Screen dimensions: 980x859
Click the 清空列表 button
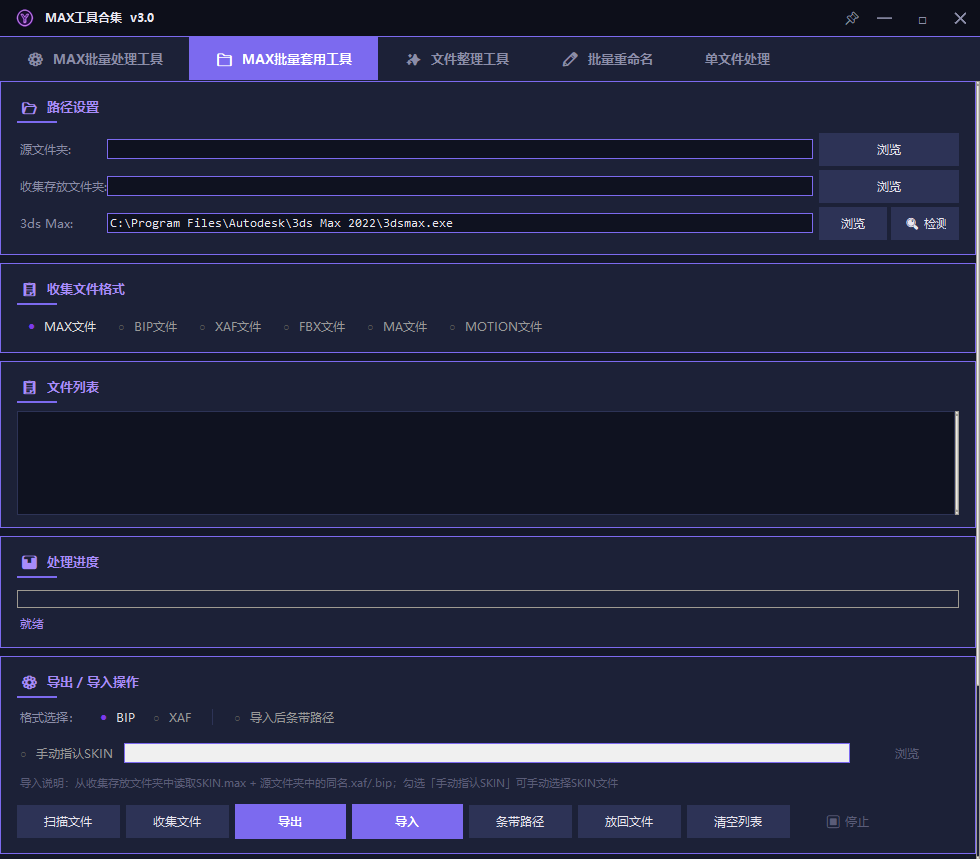point(738,821)
